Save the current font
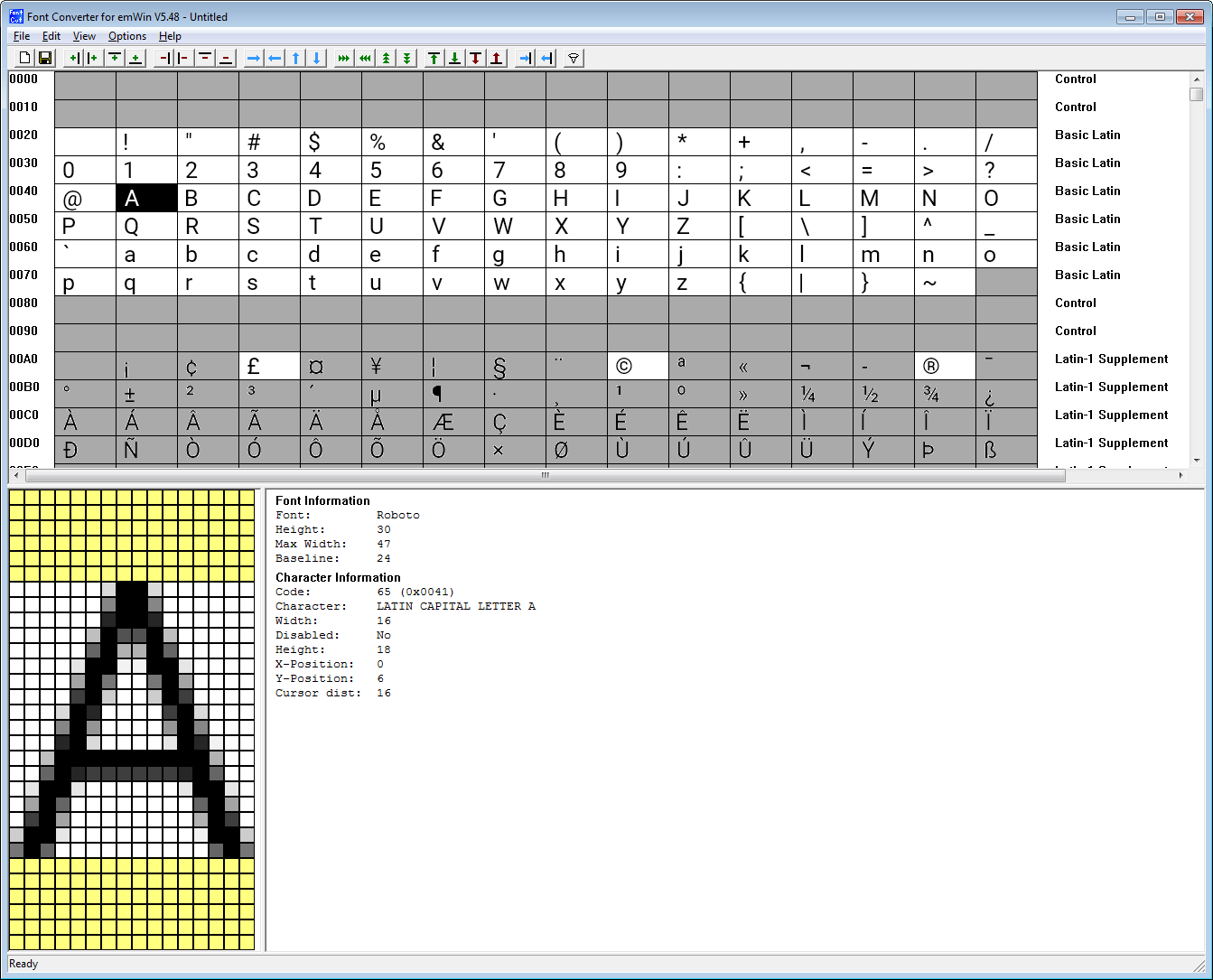 tap(45, 57)
